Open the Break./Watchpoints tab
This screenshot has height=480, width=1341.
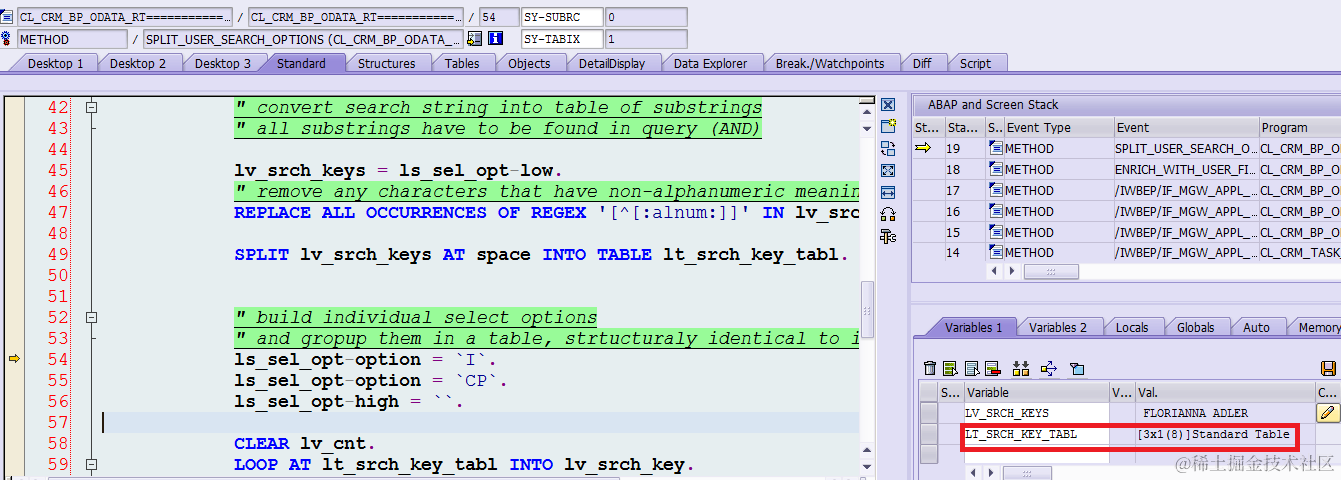[x=830, y=63]
